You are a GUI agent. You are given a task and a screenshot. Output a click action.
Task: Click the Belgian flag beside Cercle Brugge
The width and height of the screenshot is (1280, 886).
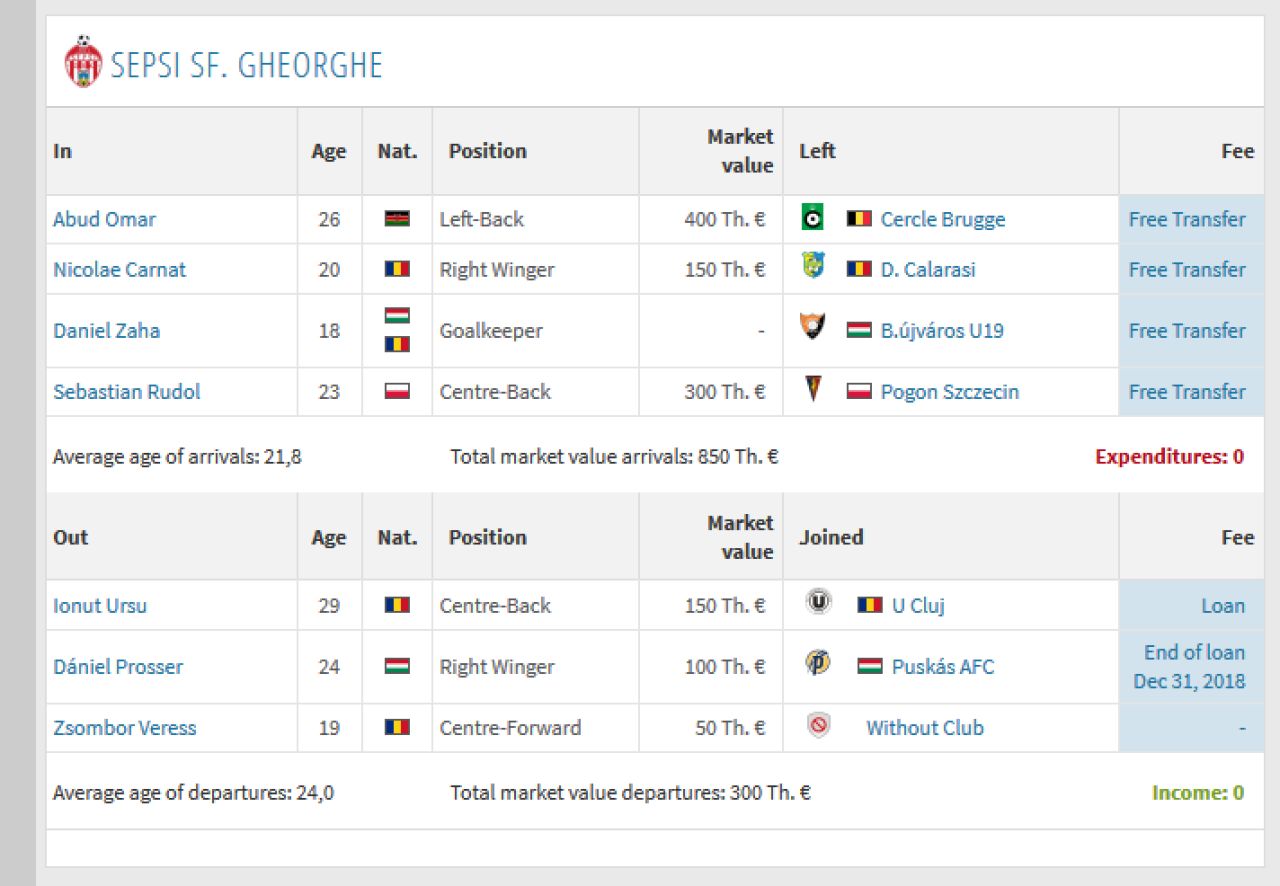pyautogui.click(x=859, y=219)
